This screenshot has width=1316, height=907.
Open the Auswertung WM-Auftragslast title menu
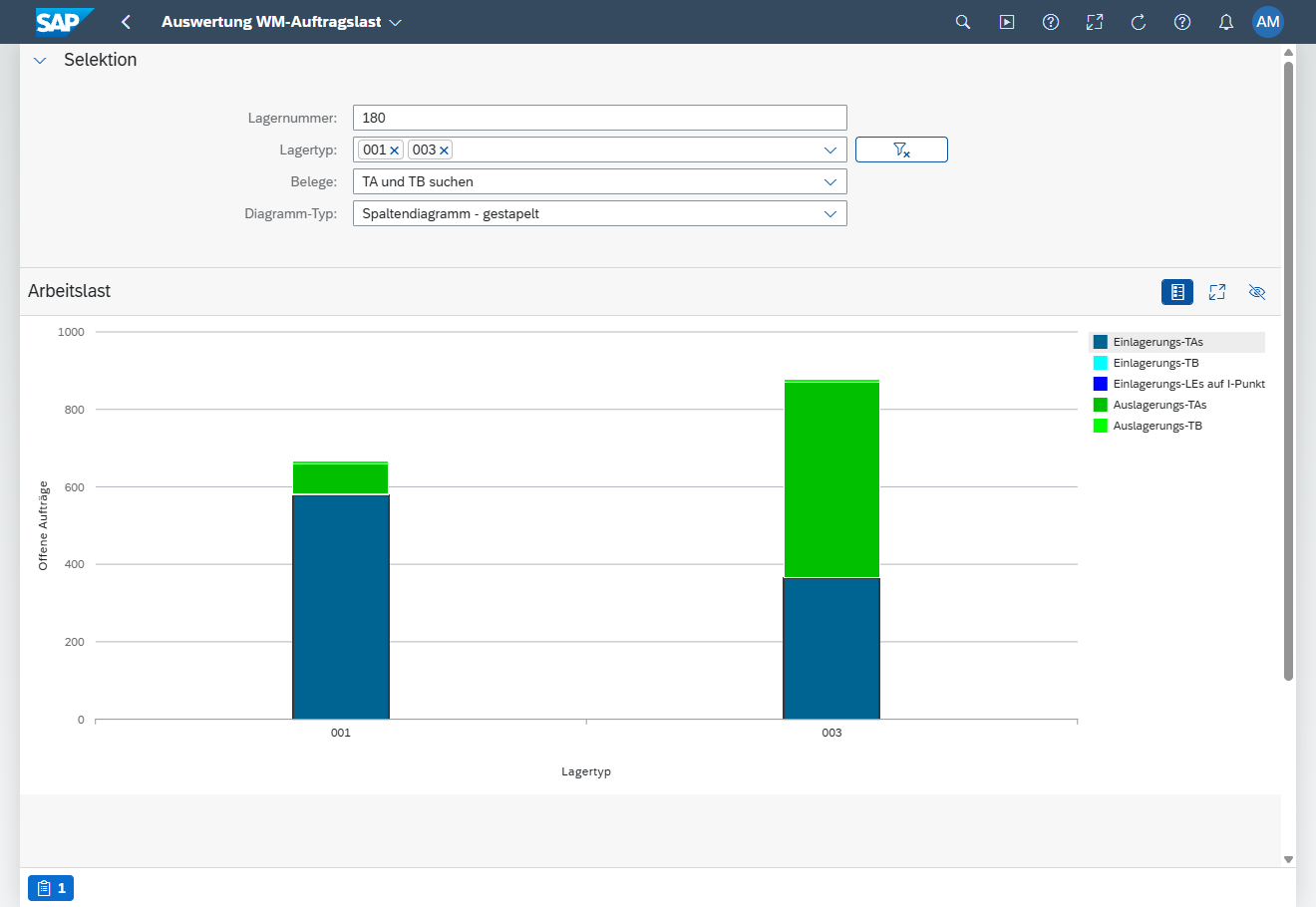[x=395, y=22]
